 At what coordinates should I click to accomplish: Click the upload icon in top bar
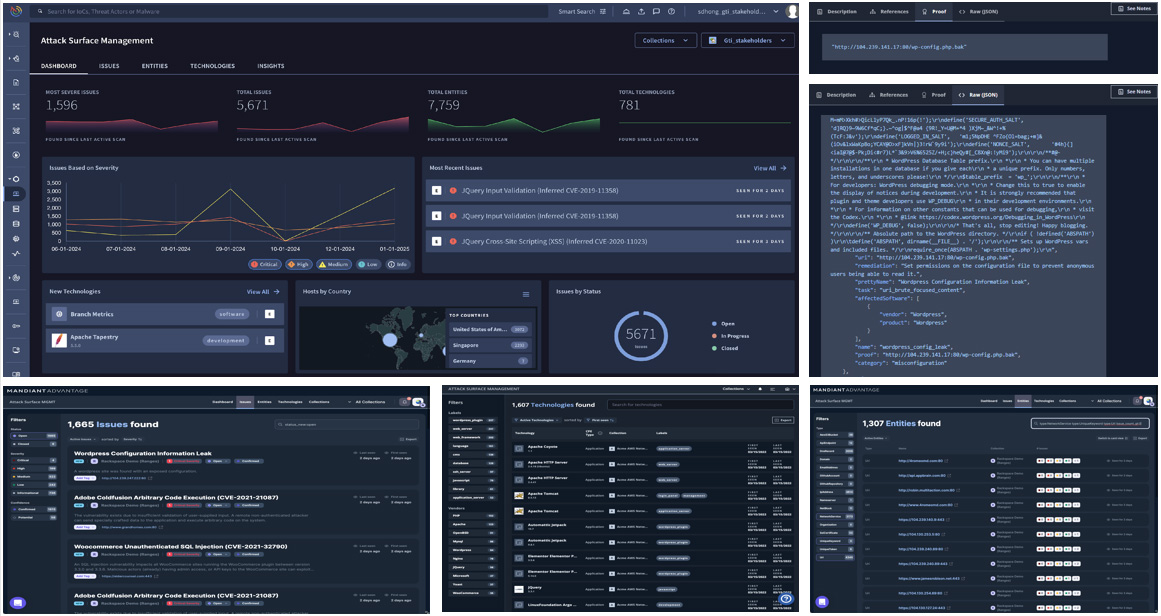(641, 12)
